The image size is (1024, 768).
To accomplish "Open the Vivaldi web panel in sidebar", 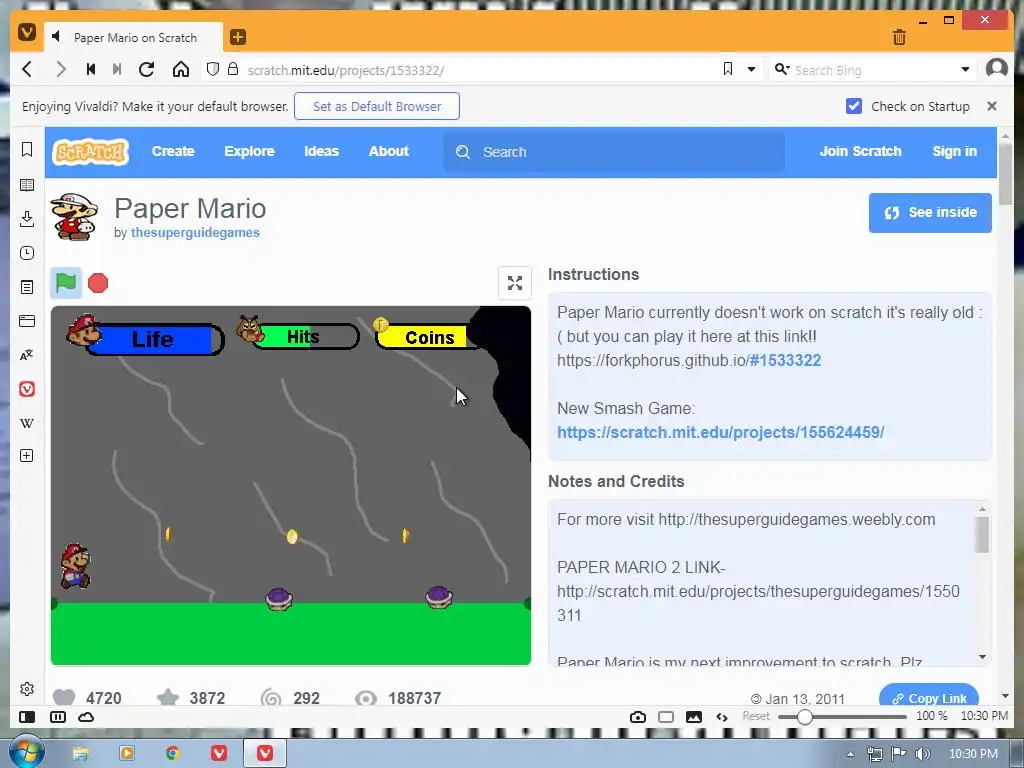I will pos(27,389).
